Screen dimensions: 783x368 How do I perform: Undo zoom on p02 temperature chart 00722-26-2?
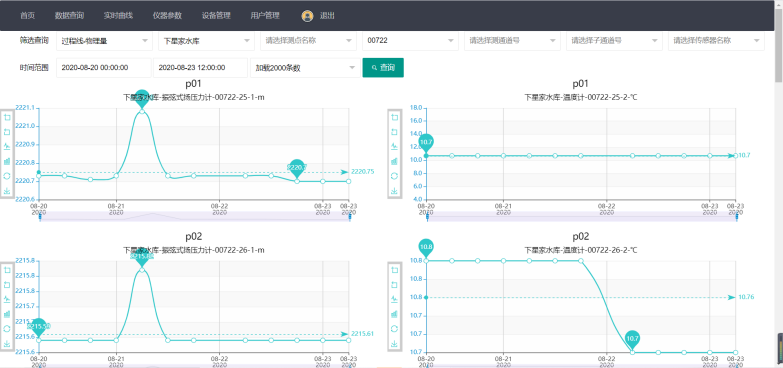394,285
